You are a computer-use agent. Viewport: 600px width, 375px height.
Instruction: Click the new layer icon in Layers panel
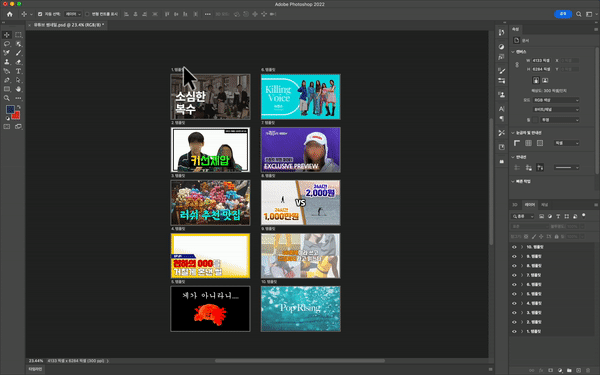tap(578, 370)
